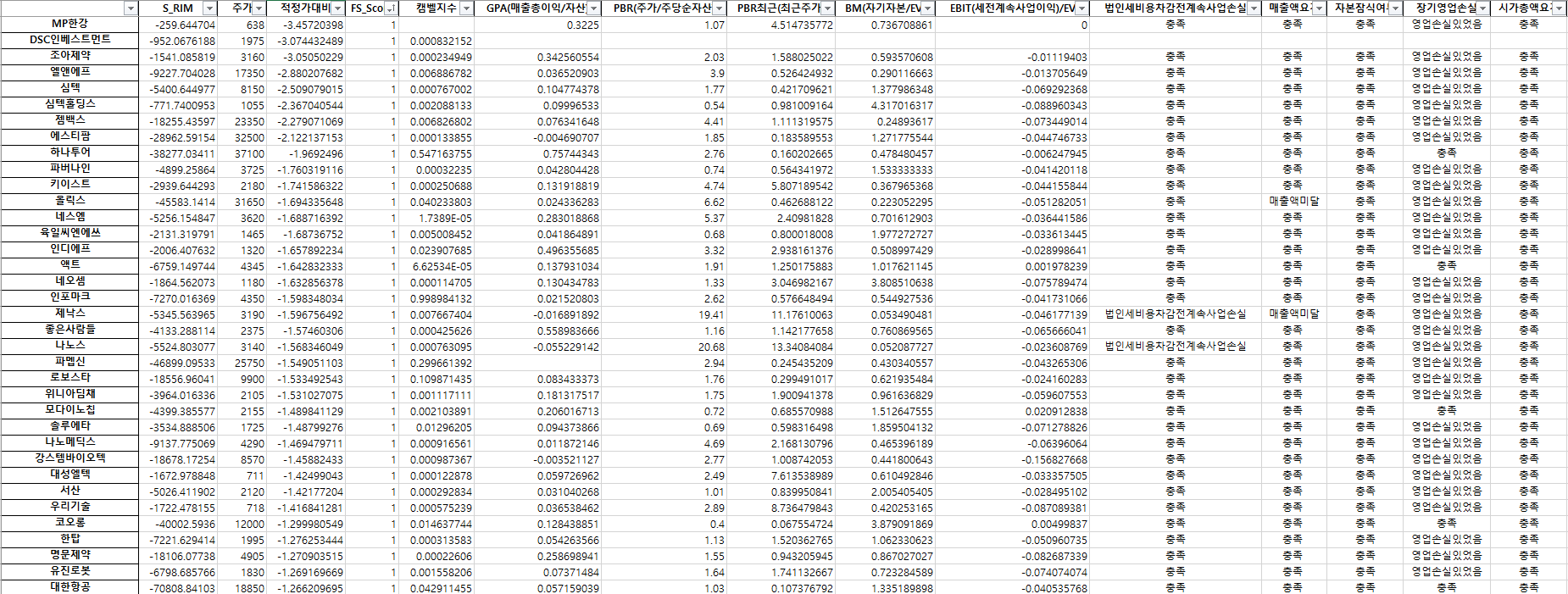The height and width of the screenshot is (594, 1568).
Task: Select the S_RIM value -259.644704
Action: [178, 25]
